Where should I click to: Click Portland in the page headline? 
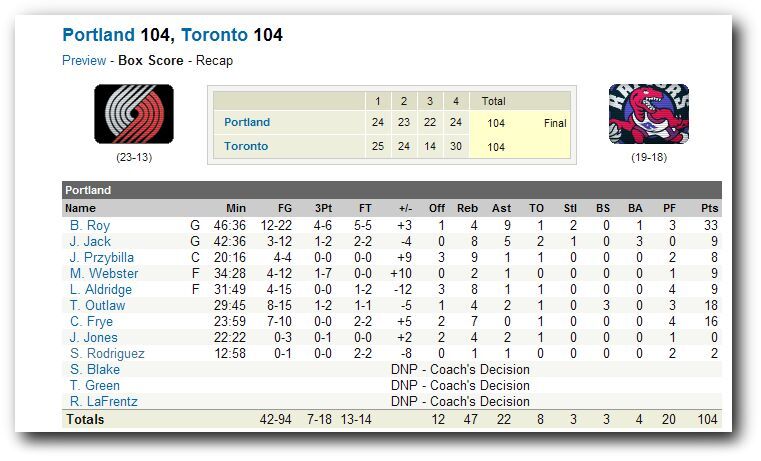pos(99,35)
